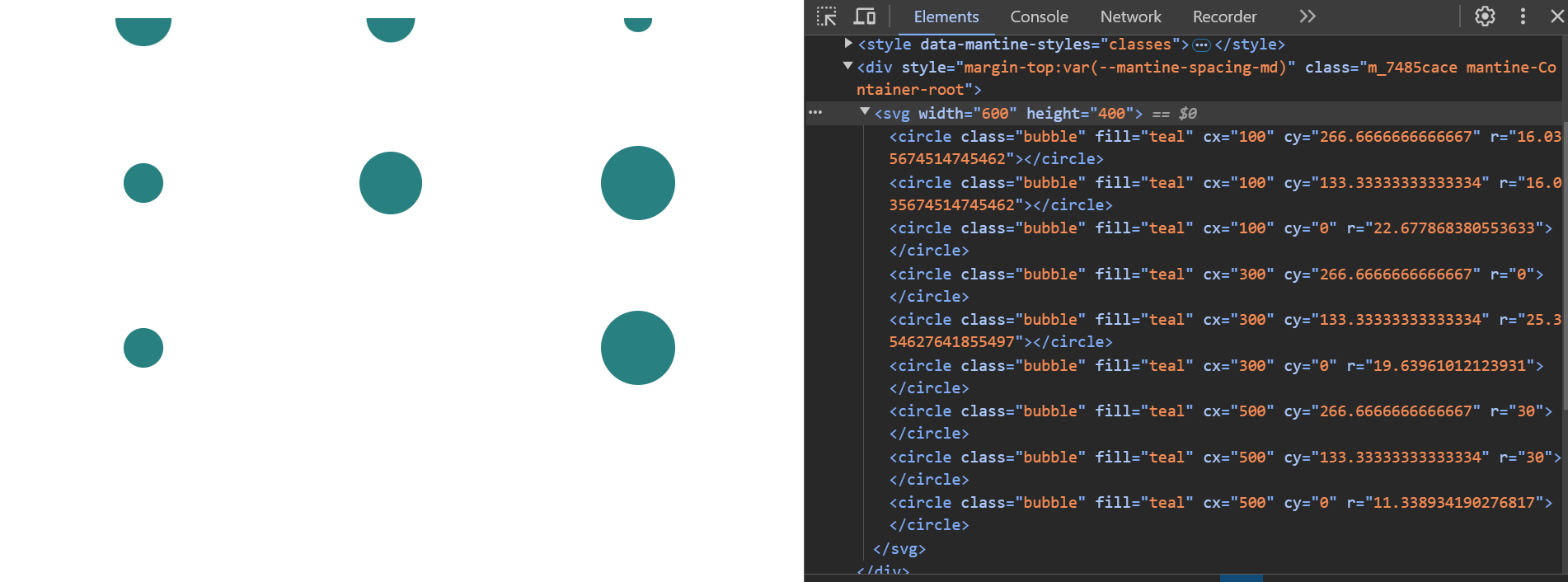Toggle the device toolbar icon
The height and width of the screenshot is (582, 1568).
tap(864, 16)
